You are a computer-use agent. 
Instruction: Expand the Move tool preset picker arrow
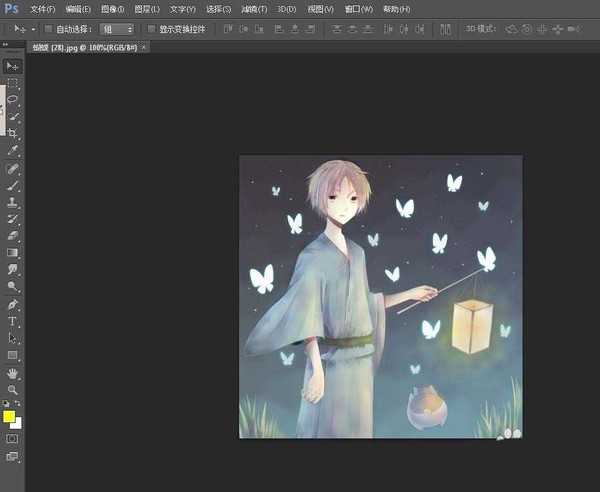33,29
